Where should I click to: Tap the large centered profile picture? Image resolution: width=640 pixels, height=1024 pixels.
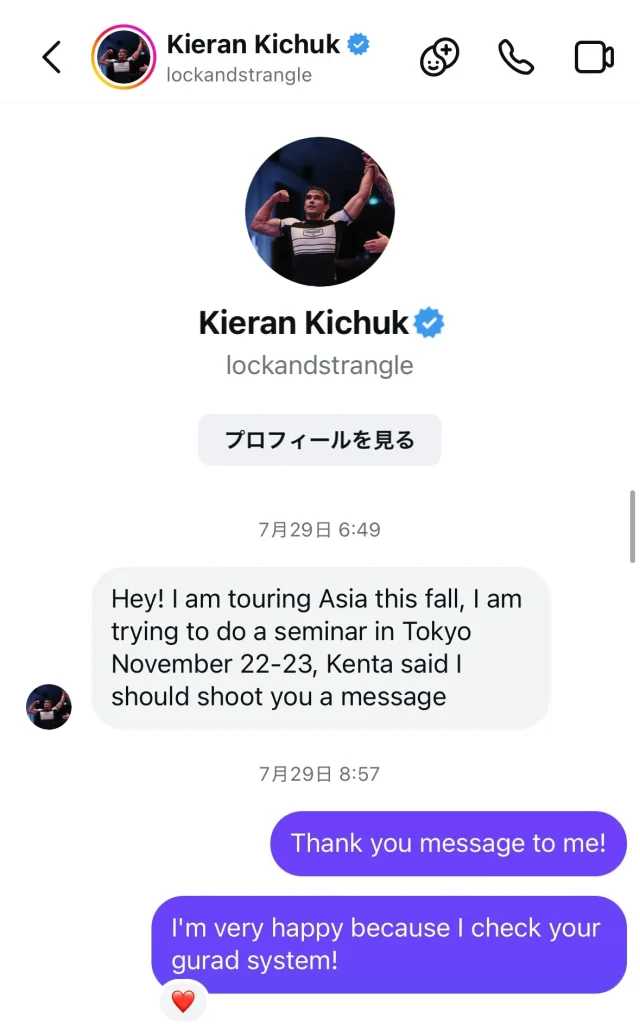(320, 211)
